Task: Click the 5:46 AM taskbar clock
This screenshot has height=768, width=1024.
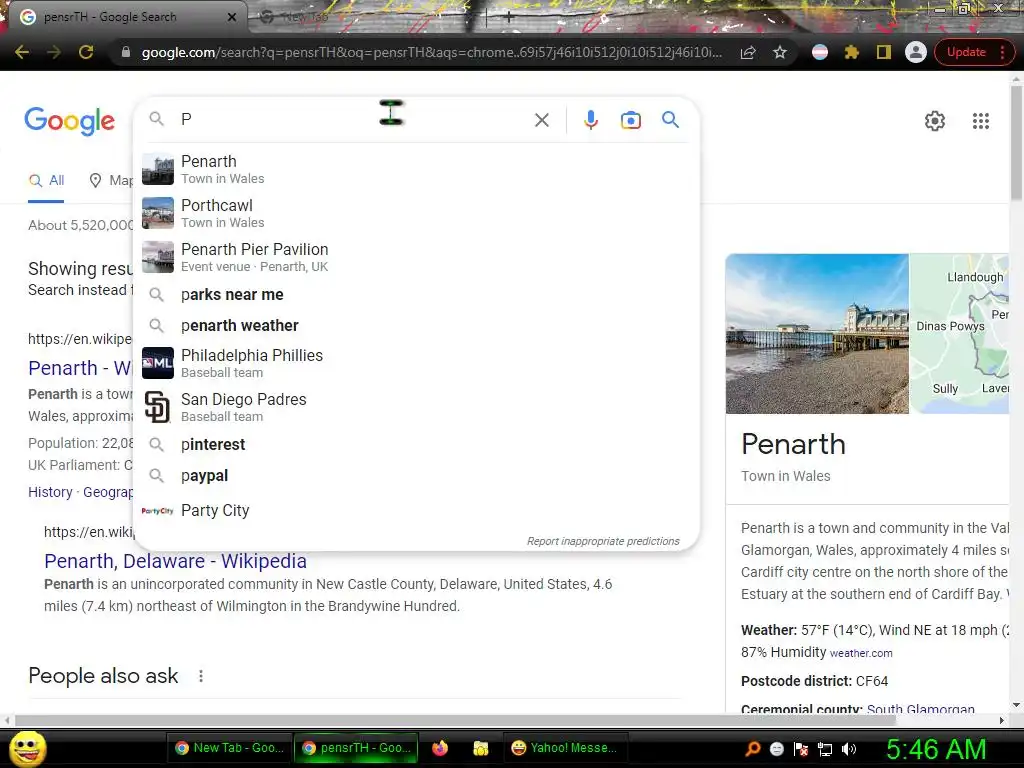Action: 936,749
